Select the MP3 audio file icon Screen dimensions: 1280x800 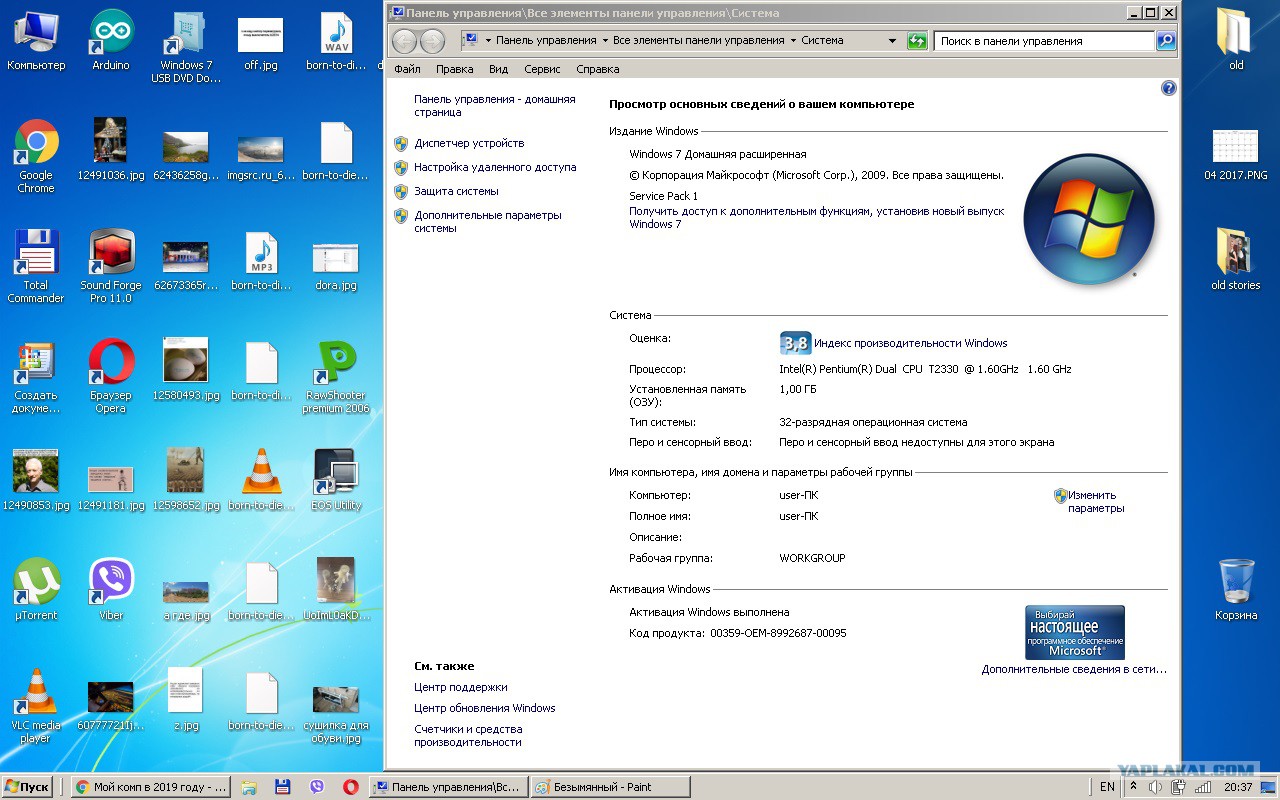[261, 260]
